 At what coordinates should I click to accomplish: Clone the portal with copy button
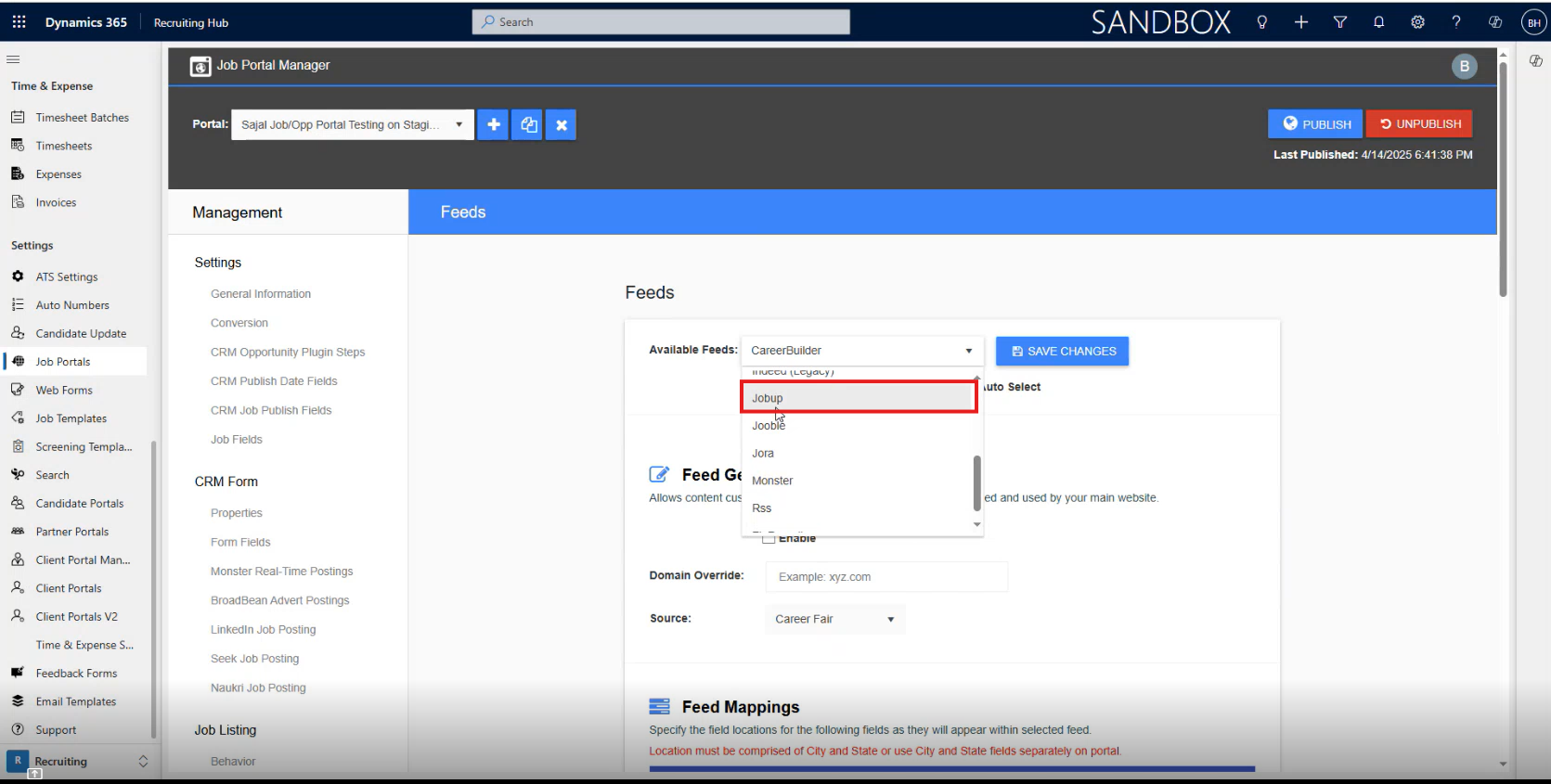[x=528, y=124]
